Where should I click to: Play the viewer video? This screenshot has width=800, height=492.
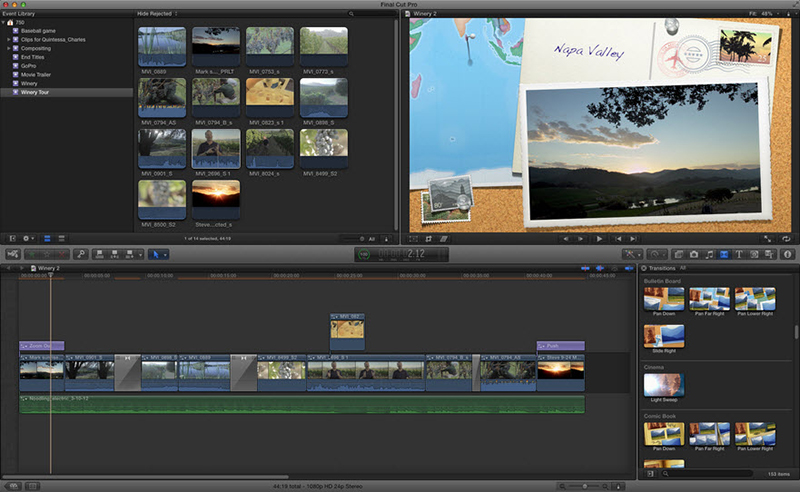pyautogui.click(x=599, y=239)
